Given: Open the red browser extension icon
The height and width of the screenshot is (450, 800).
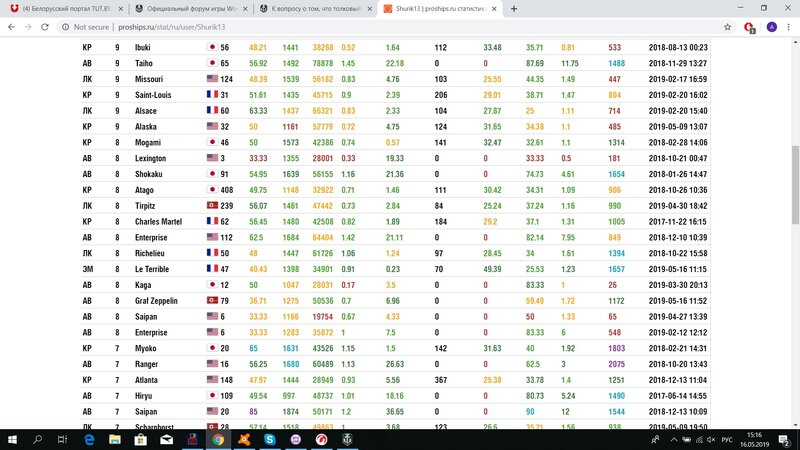Looking at the screenshot, I should click(x=749, y=27).
